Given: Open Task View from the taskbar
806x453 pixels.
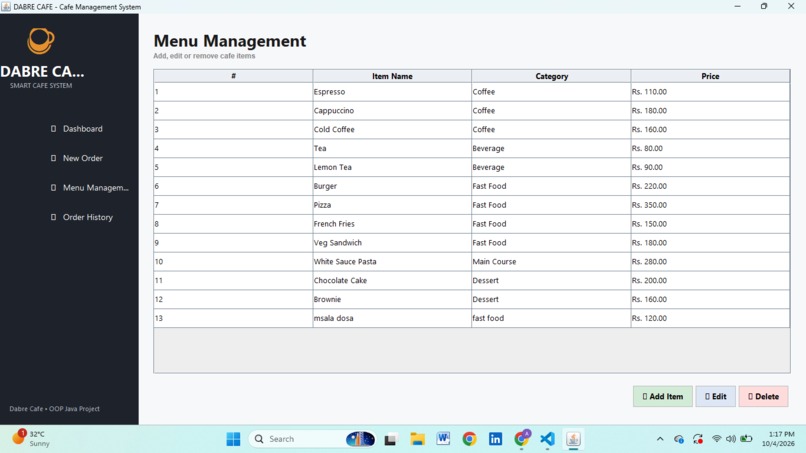Looking at the screenshot, I should (x=391, y=439).
